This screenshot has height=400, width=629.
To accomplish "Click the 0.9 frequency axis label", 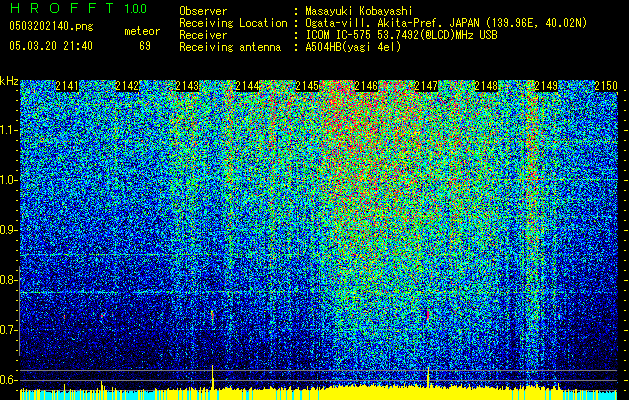I will click(x=8, y=229).
